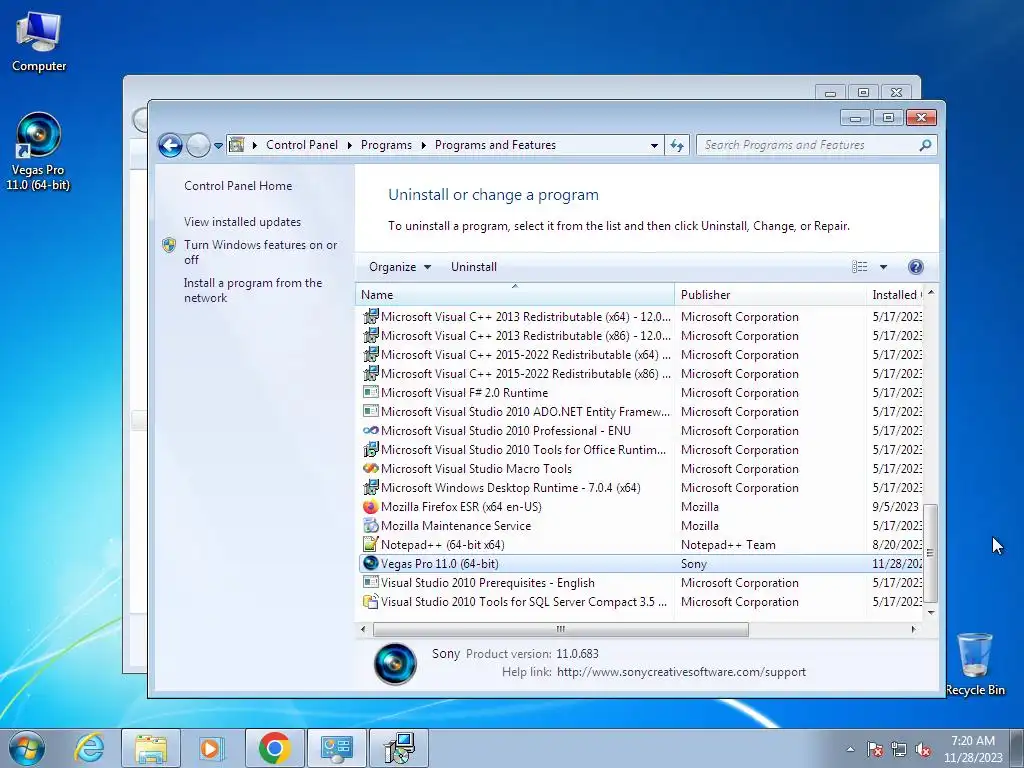1024x768 pixels.
Task: Click the horizontal scrollbar right arrow
Action: 913,629
